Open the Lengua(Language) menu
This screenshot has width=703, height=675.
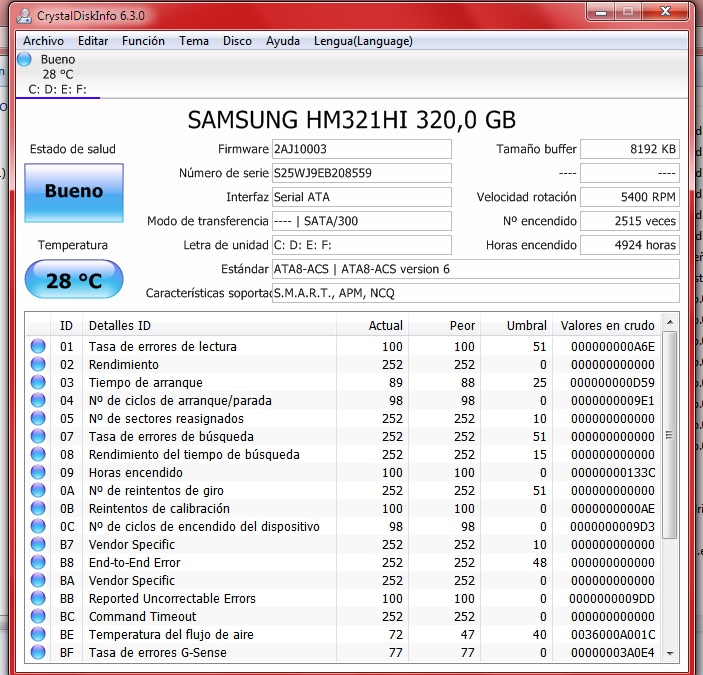(363, 41)
